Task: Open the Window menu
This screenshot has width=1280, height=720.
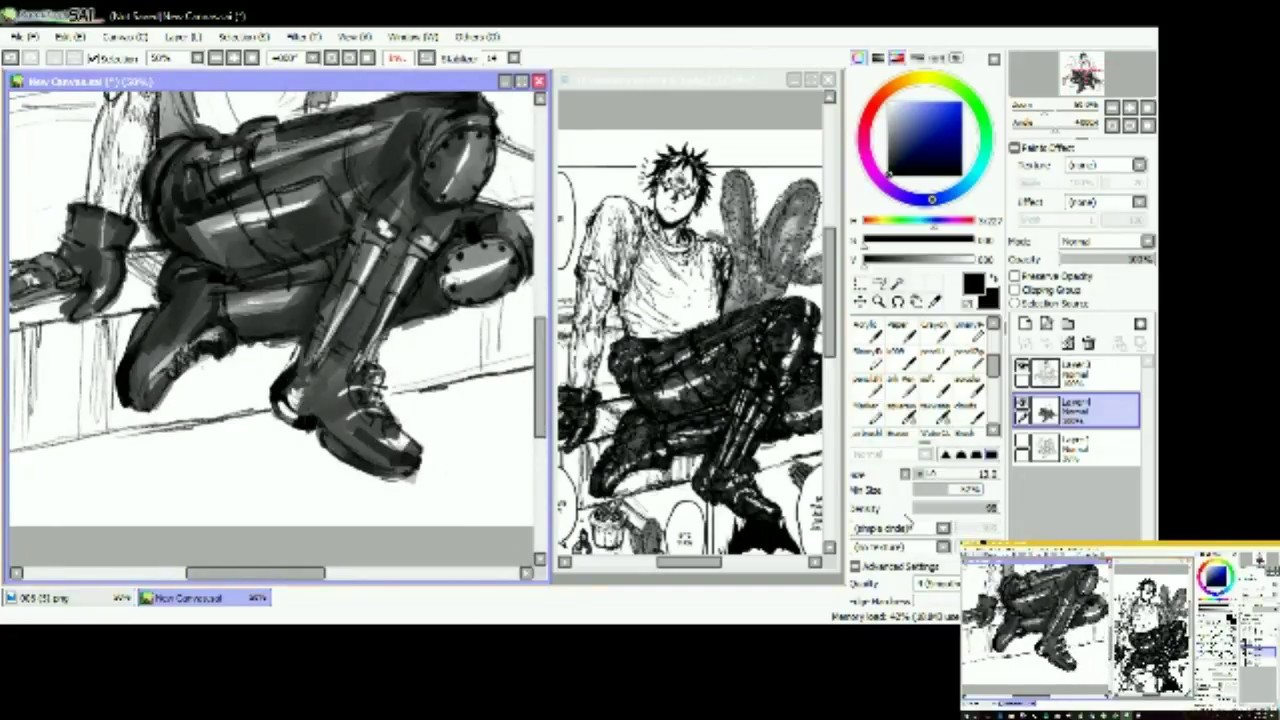Action: pos(411,37)
